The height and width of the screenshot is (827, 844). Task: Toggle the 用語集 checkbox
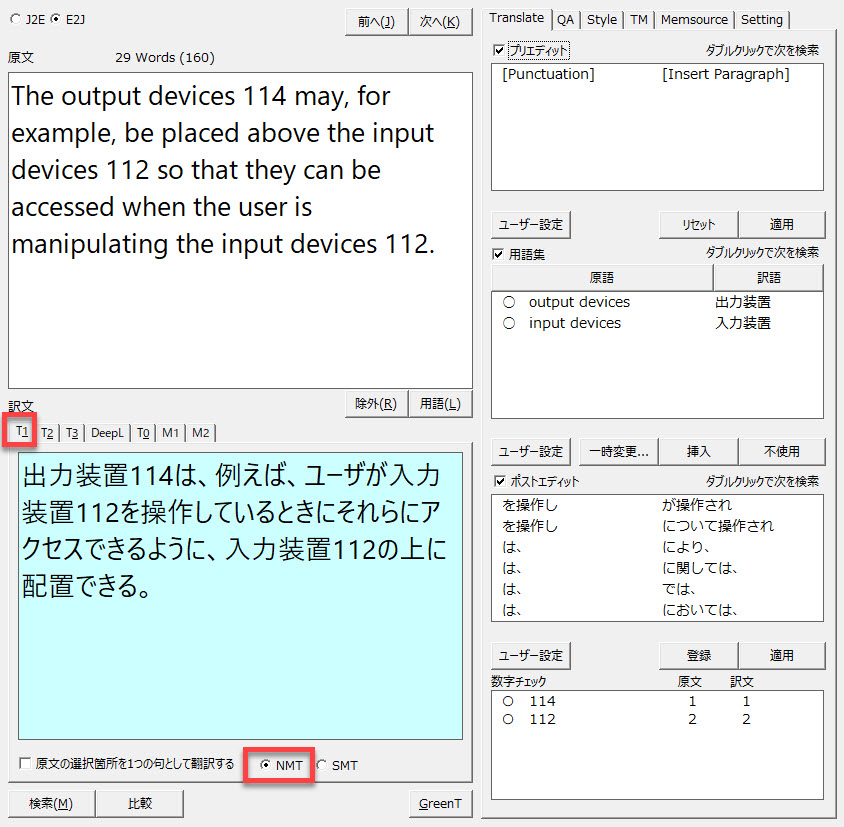point(500,254)
